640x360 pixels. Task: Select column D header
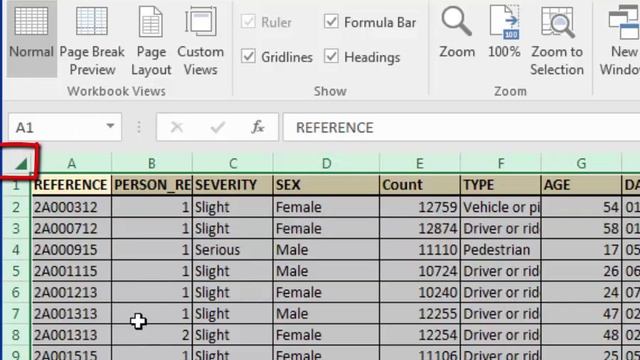326,164
